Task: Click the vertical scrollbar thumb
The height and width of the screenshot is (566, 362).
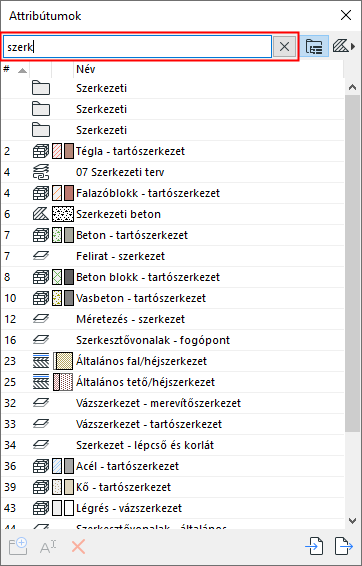Action: (353, 264)
